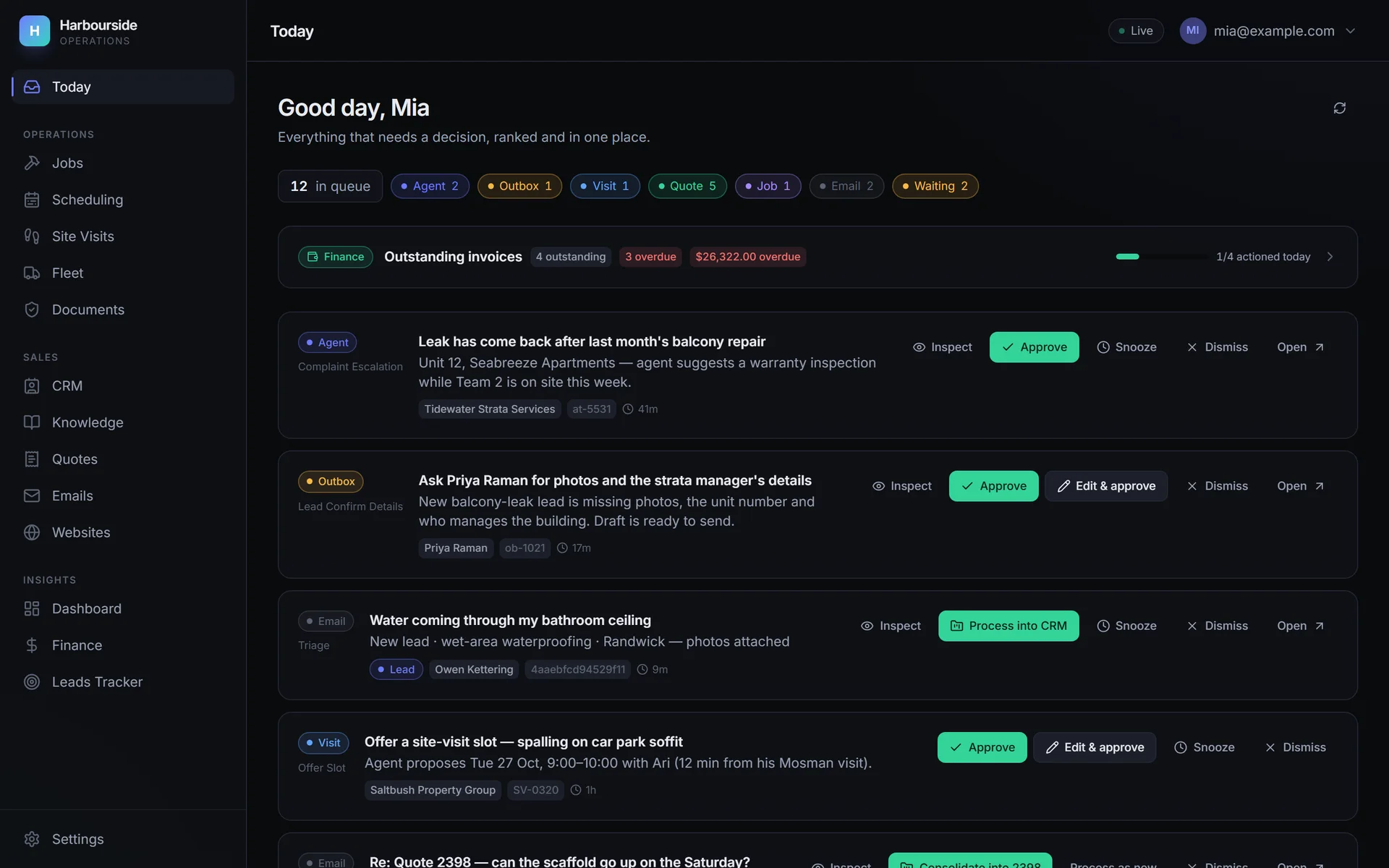This screenshot has height=868, width=1389.
Task: Open the Emails page
Action: click(x=123, y=495)
